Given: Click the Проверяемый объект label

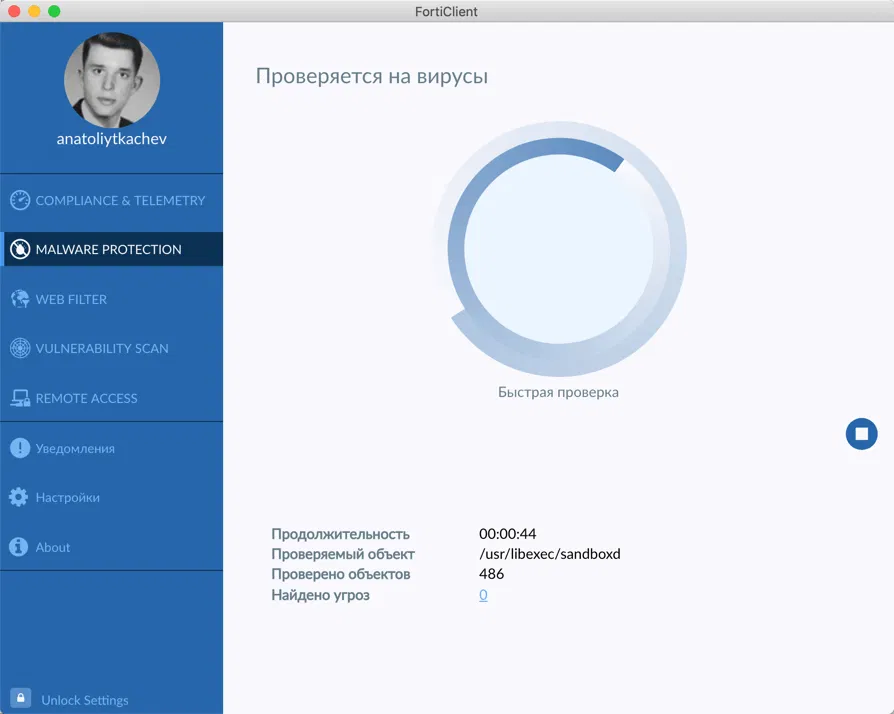Looking at the screenshot, I should coord(343,554).
